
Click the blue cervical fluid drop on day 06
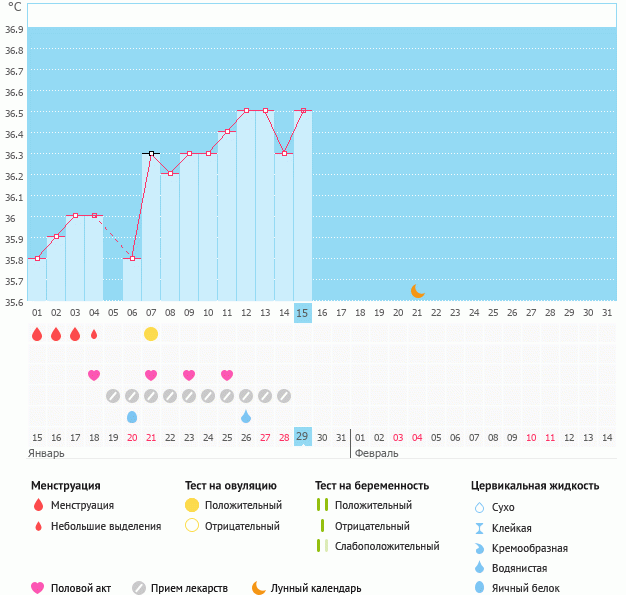132,416
